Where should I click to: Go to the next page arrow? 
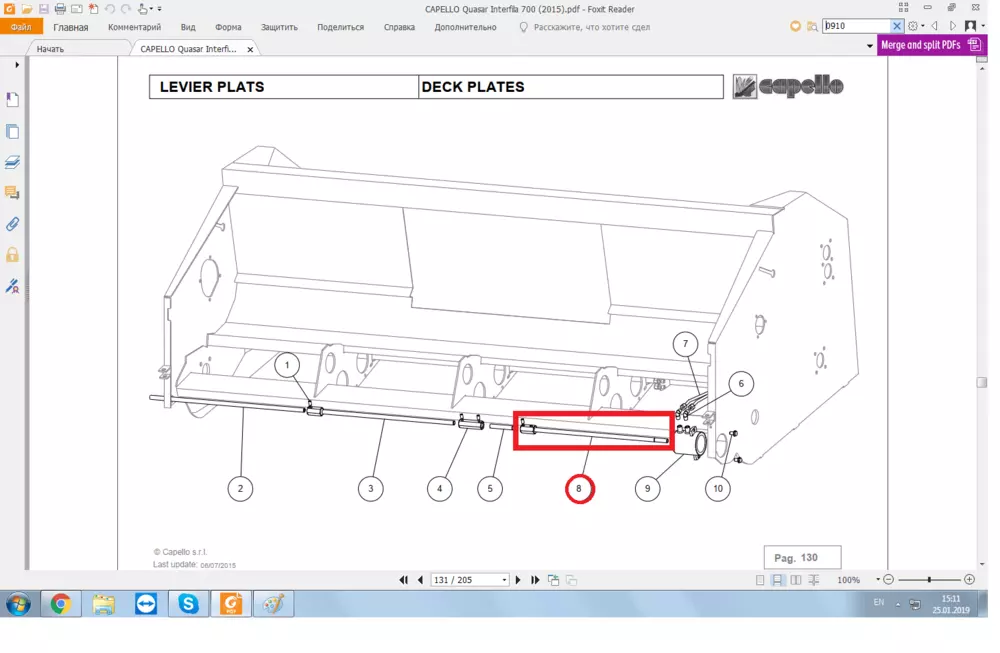518,580
